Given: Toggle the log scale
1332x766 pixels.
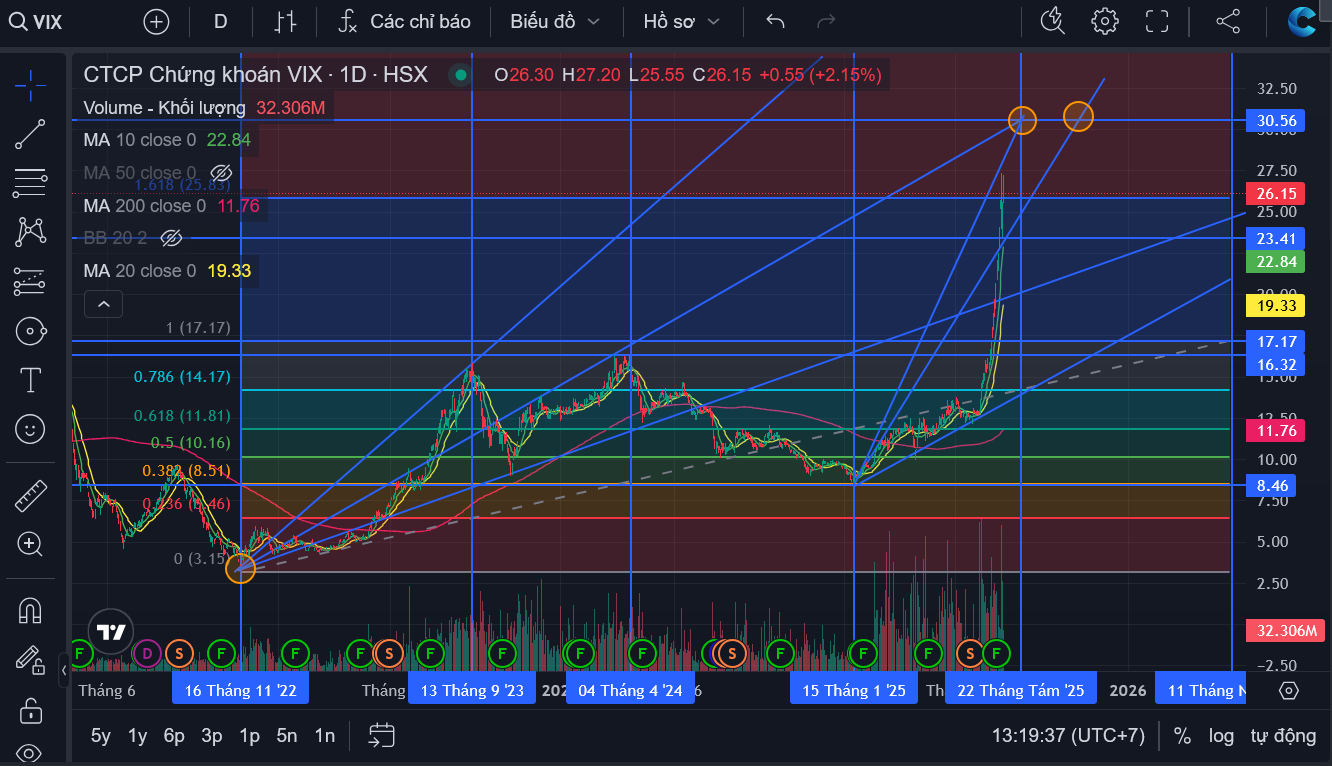Looking at the screenshot, I should pyautogui.click(x=1221, y=736).
